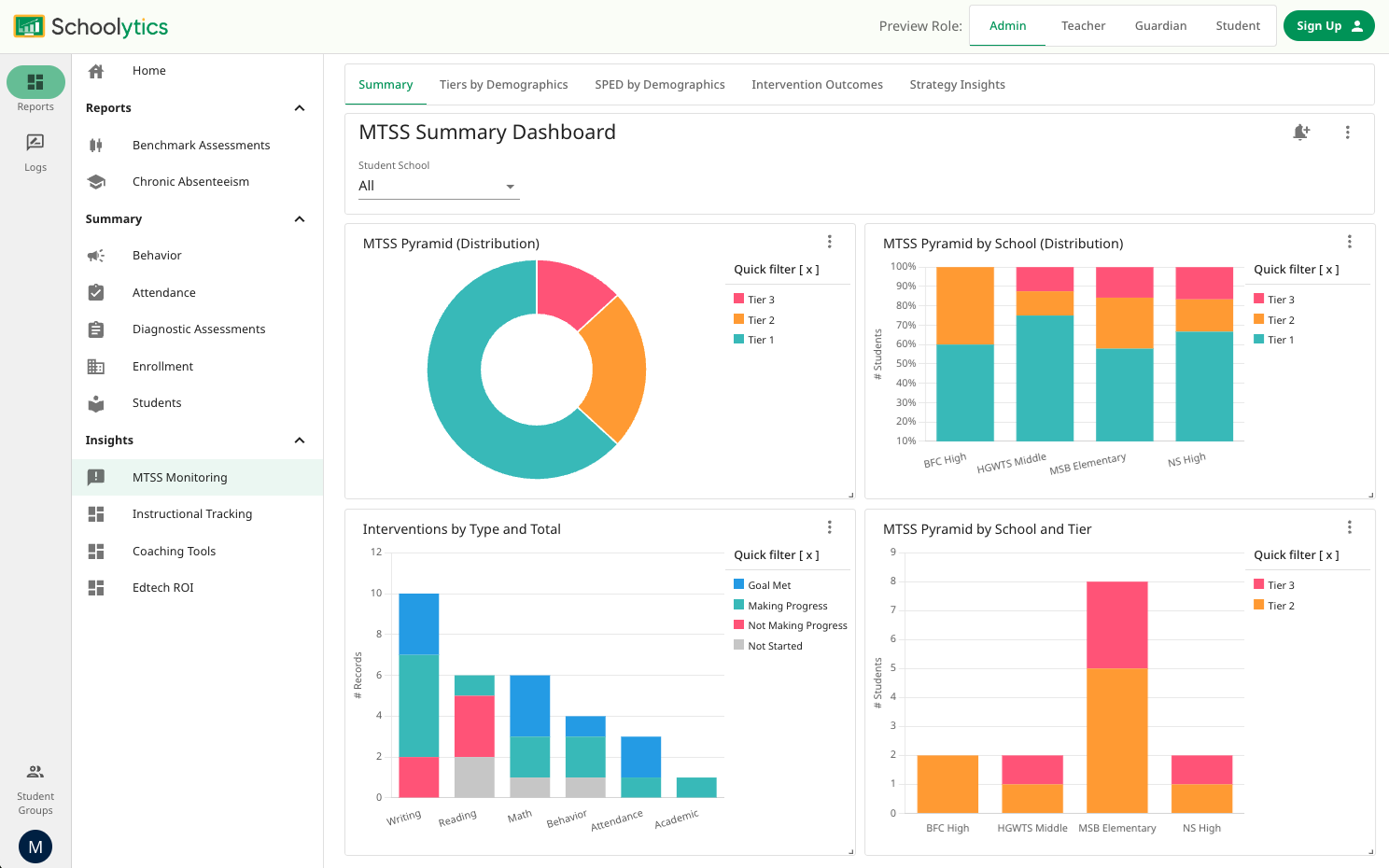The height and width of the screenshot is (868, 1389).
Task: Click the 'M' user avatar at bottom left
Action: tap(35, 846)
